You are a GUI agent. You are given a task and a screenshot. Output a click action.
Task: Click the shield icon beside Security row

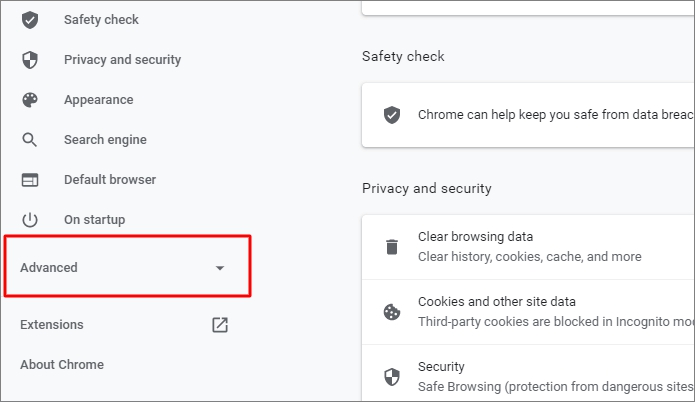tap(392, 376)
